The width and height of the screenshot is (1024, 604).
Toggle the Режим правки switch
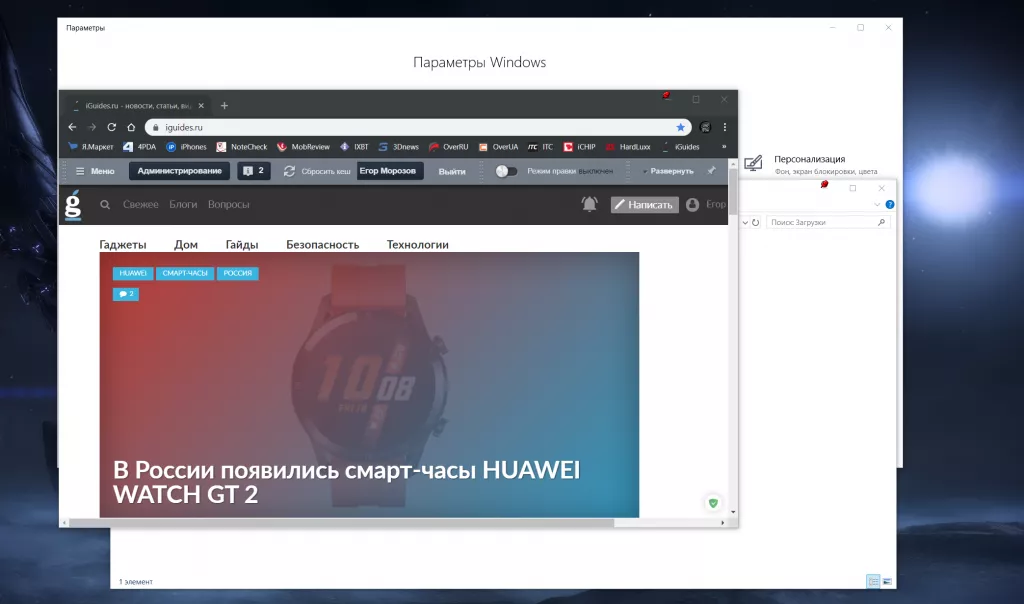[505, 171]
